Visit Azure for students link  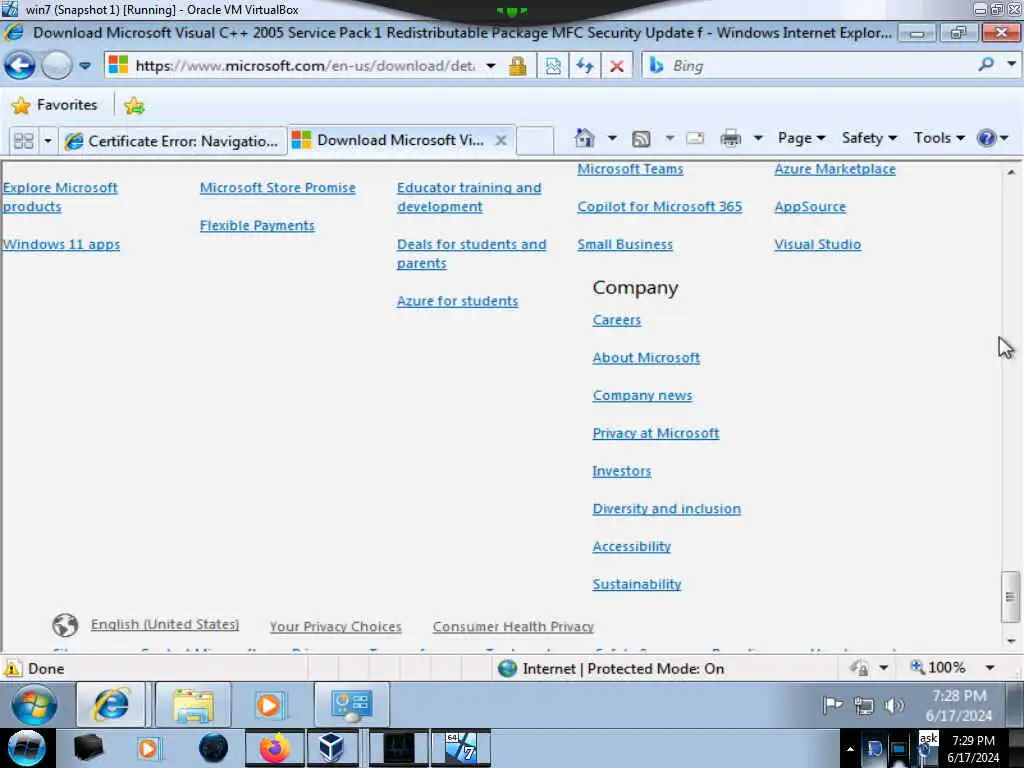coord(457,302)
